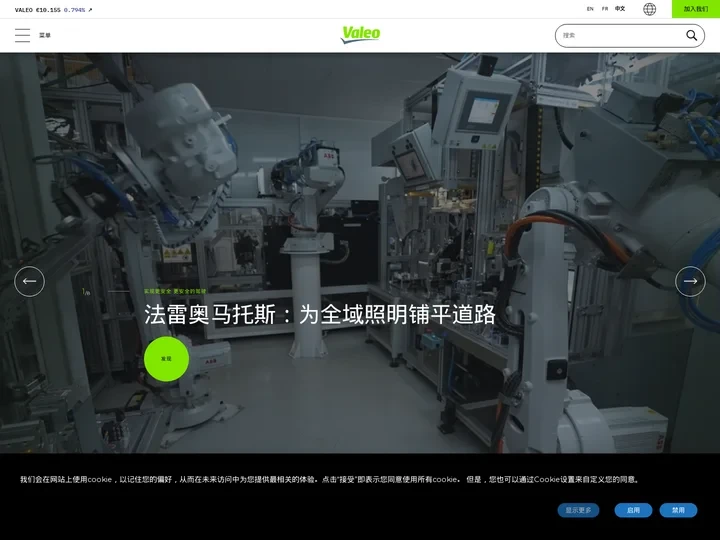
Task: Click the green 发现 circle button
Action: 166,359
